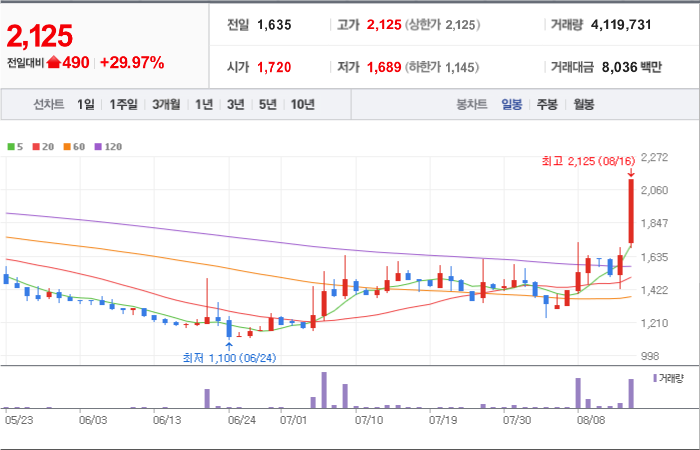Click the 상한가 2,125 text
Viewport: 700px width, 450px height.
442,25
